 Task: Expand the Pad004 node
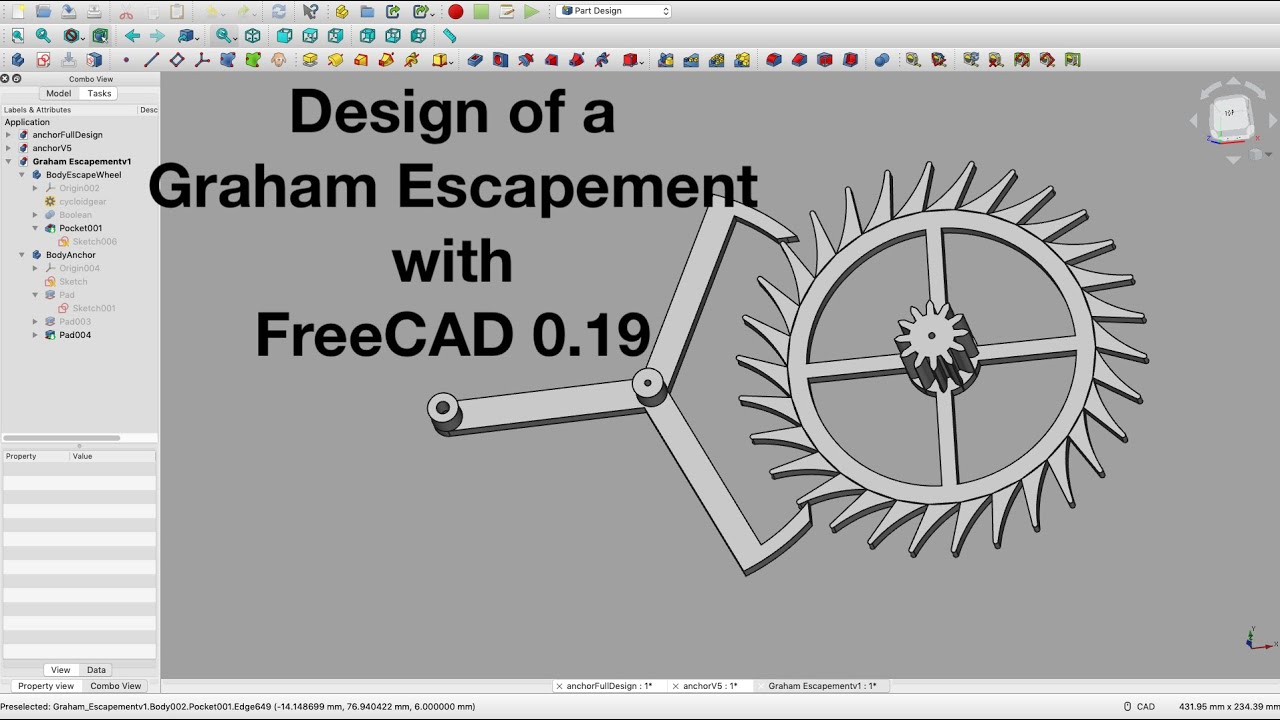(35, 335)
